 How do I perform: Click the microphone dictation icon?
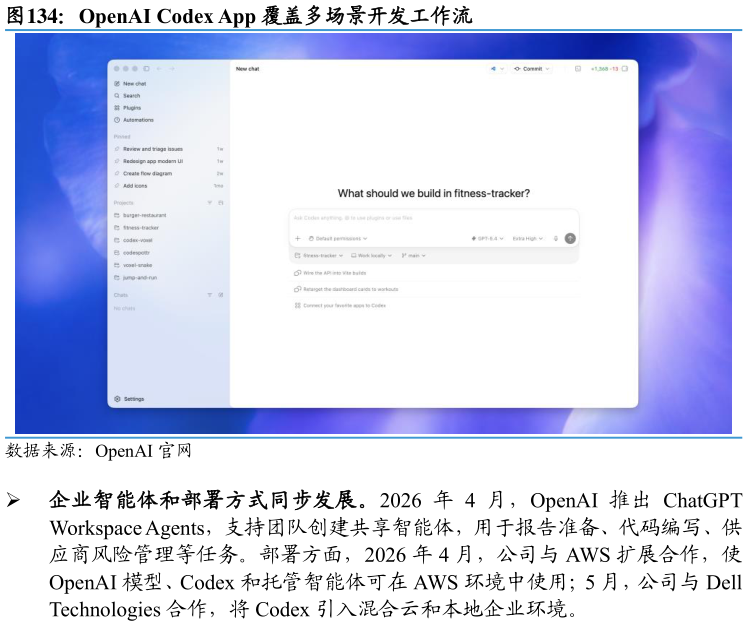point(556,239)
